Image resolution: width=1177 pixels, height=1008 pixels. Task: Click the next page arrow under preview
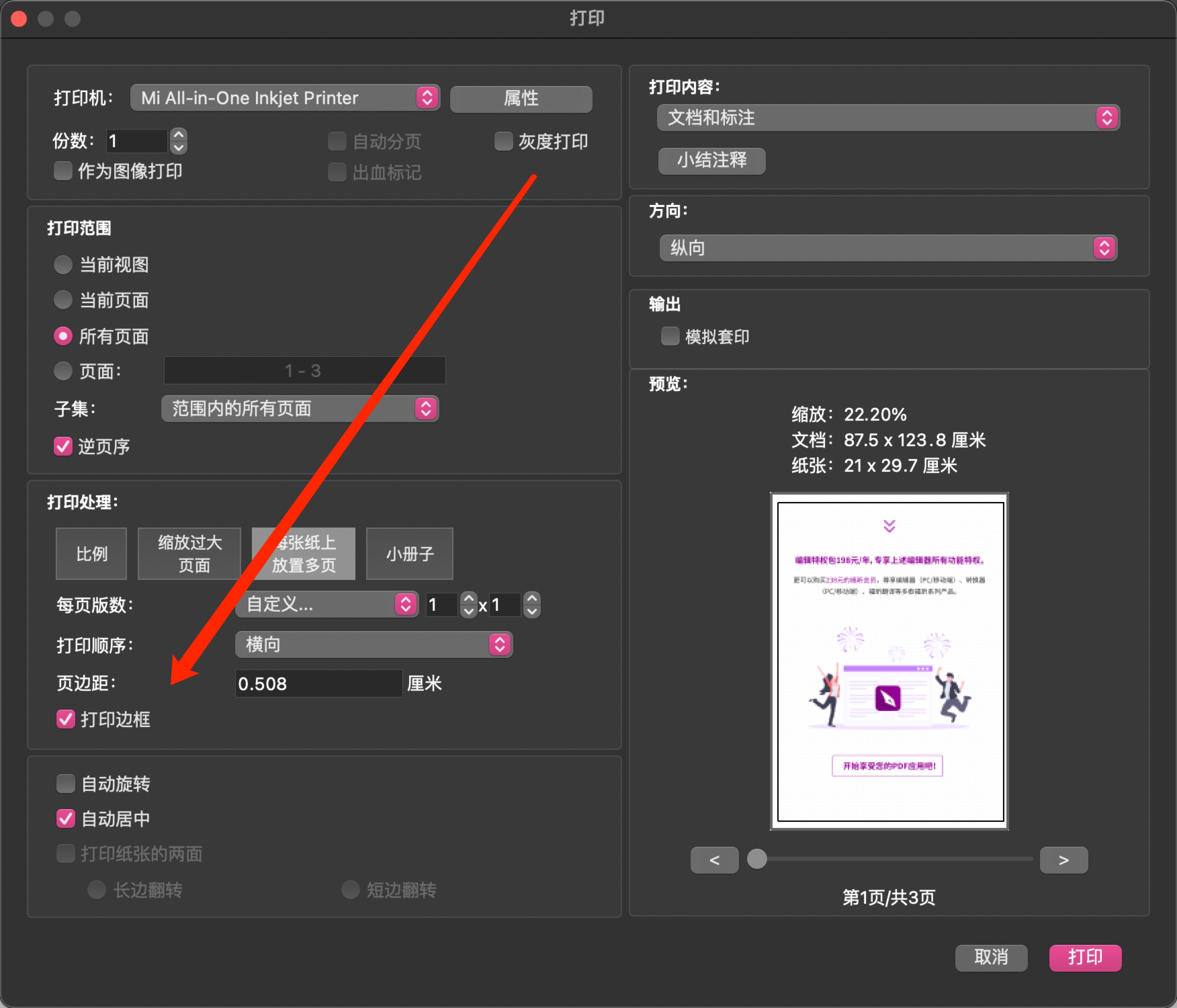click(1063, 860)
